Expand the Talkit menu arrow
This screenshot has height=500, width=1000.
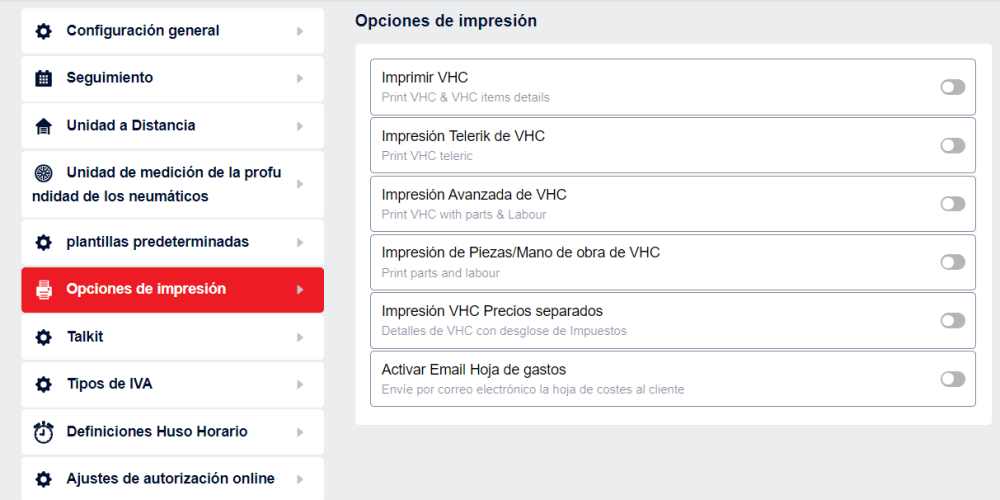pos(300,337)
